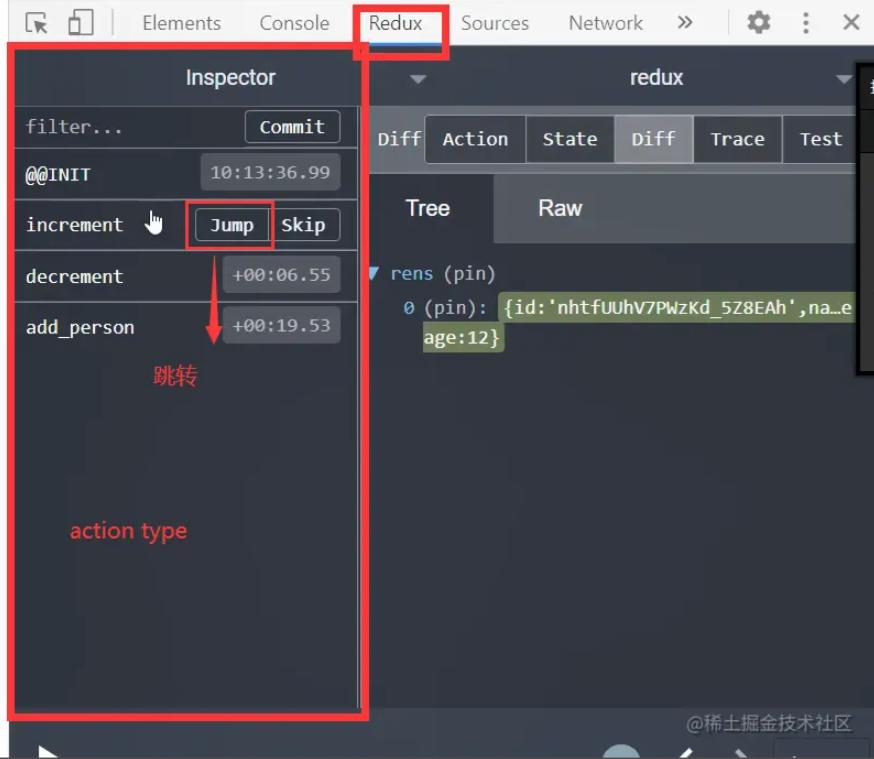
Task: Open the three-dot DevTools menu
Action: tap(806, 22)
